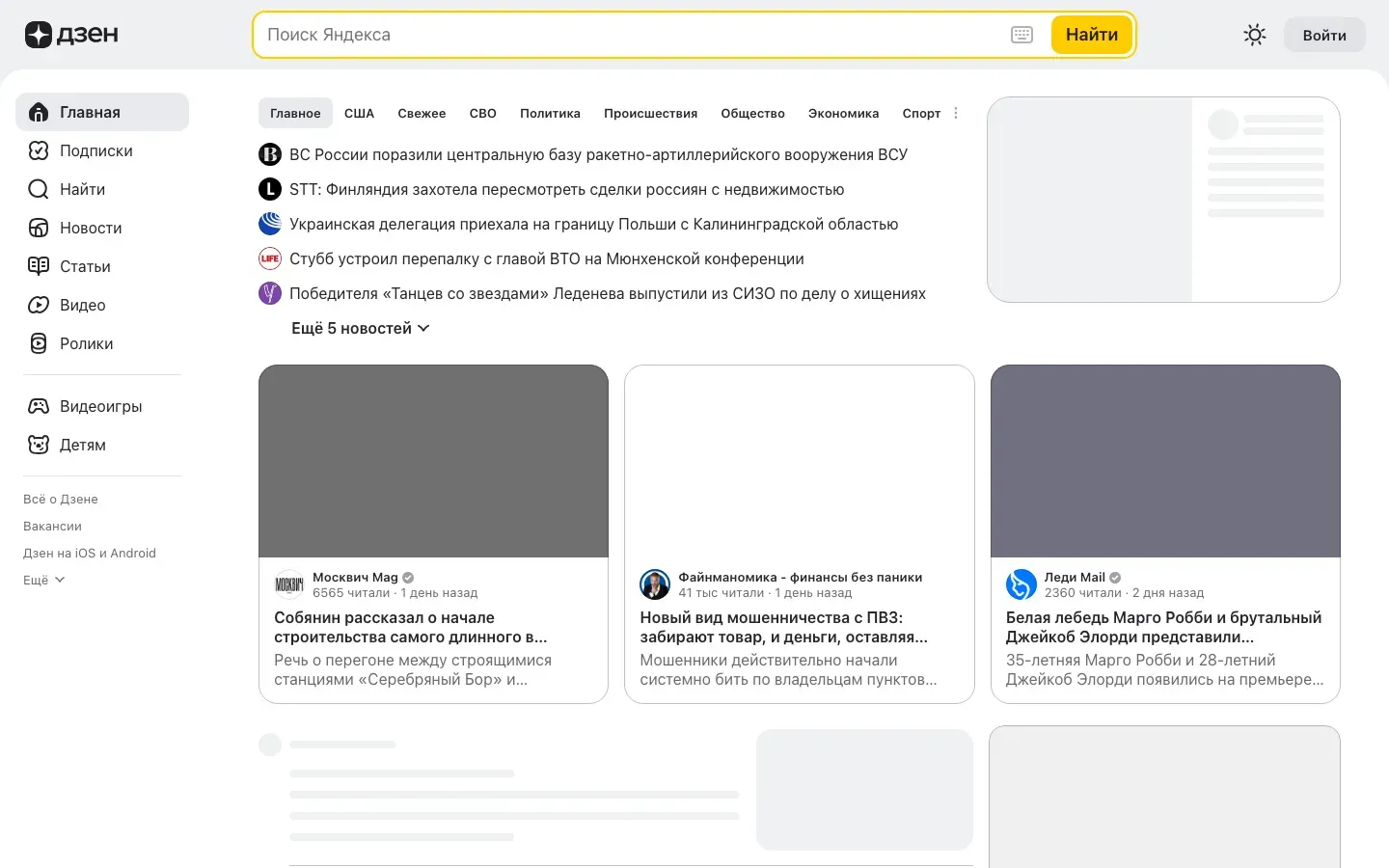This screenshot has width=1389, height=868.
Task: Open the topics overflow menu
Action: tap(956, 113)
